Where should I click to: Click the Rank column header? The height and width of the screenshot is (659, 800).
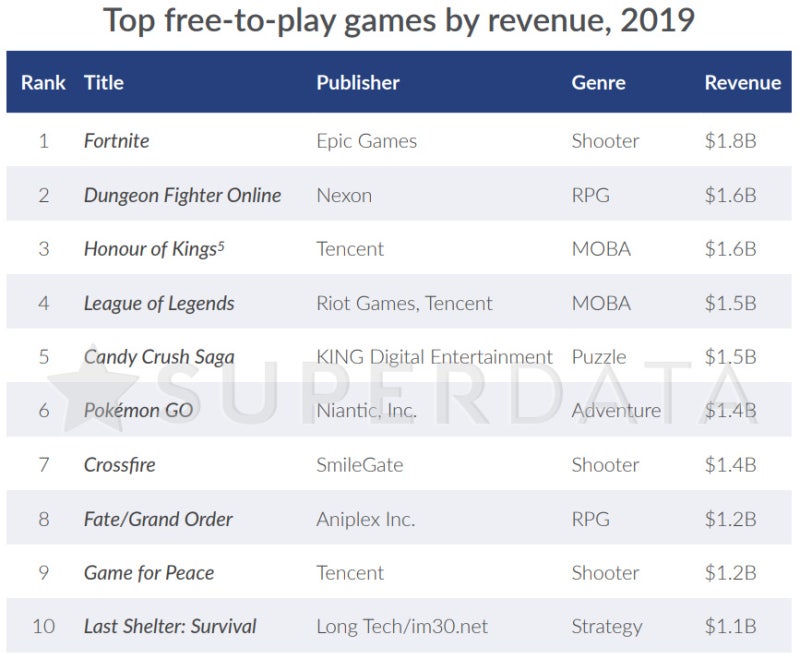pos(43,83)
